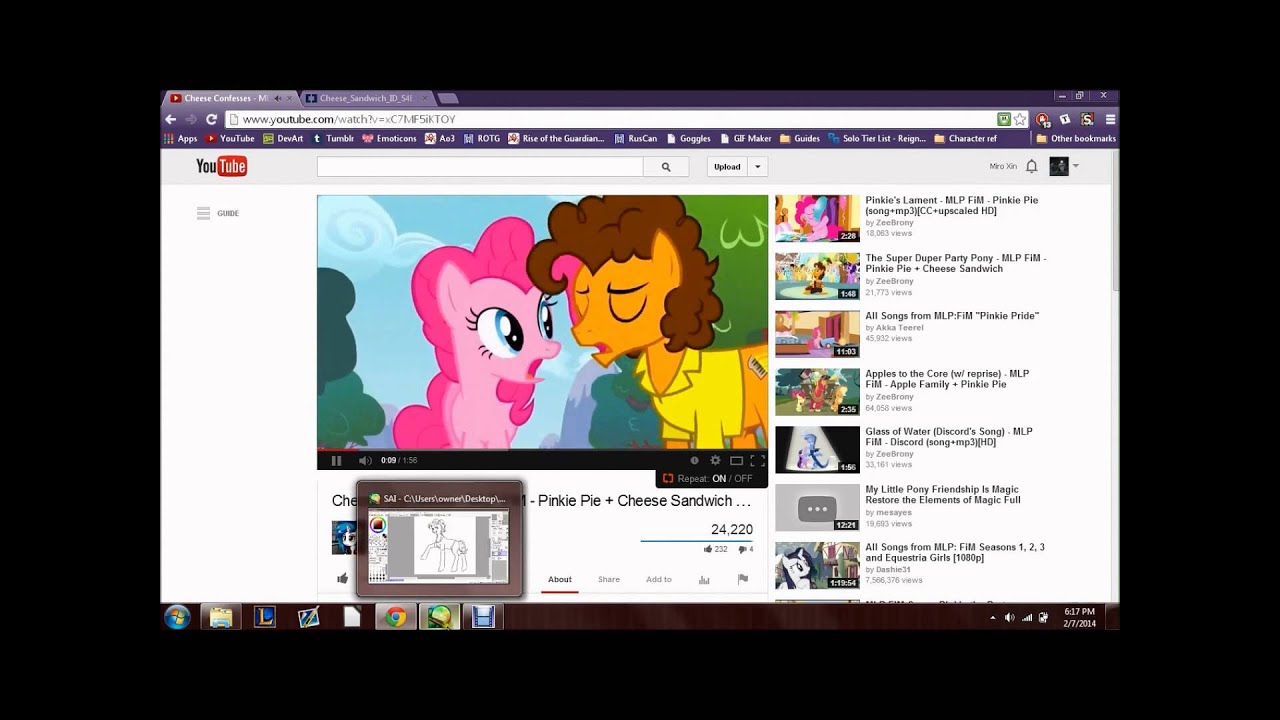Open the GUIDE menu
1280x720 pixels.
point(218,213)
